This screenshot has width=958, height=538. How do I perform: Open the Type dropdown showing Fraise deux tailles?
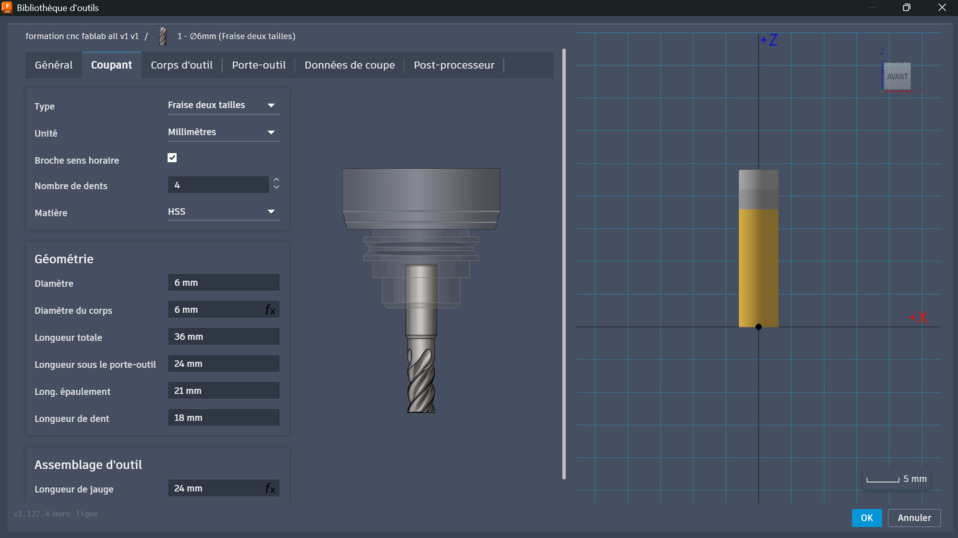222,105
